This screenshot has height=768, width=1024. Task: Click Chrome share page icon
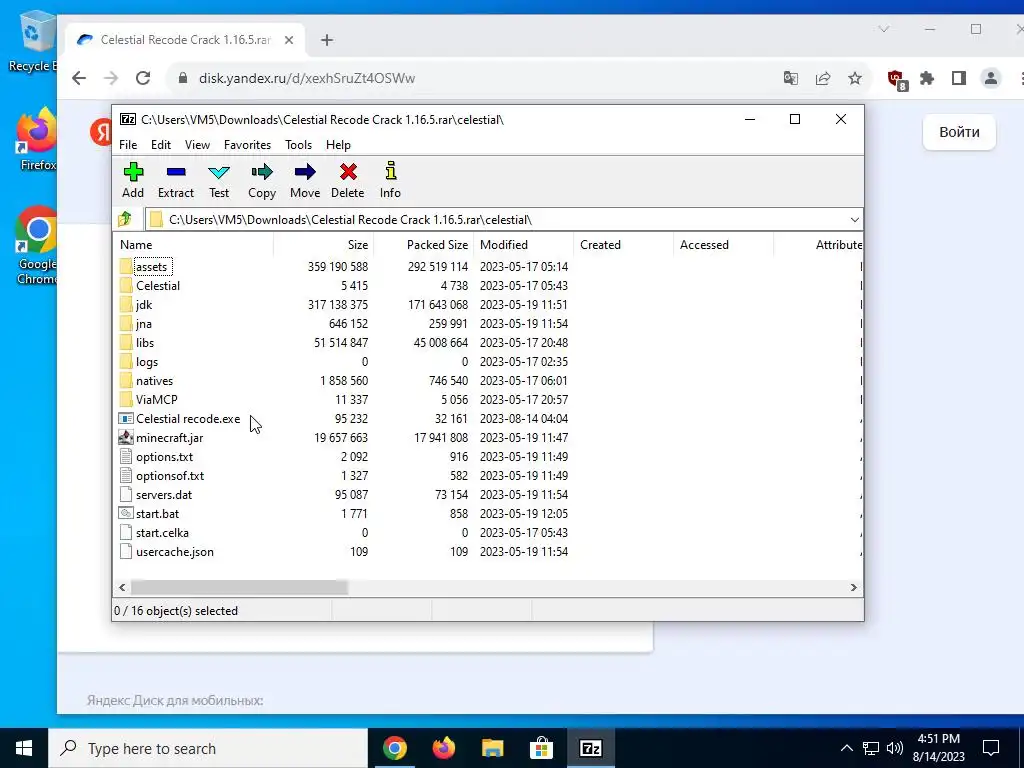click(x=823, y=78)
